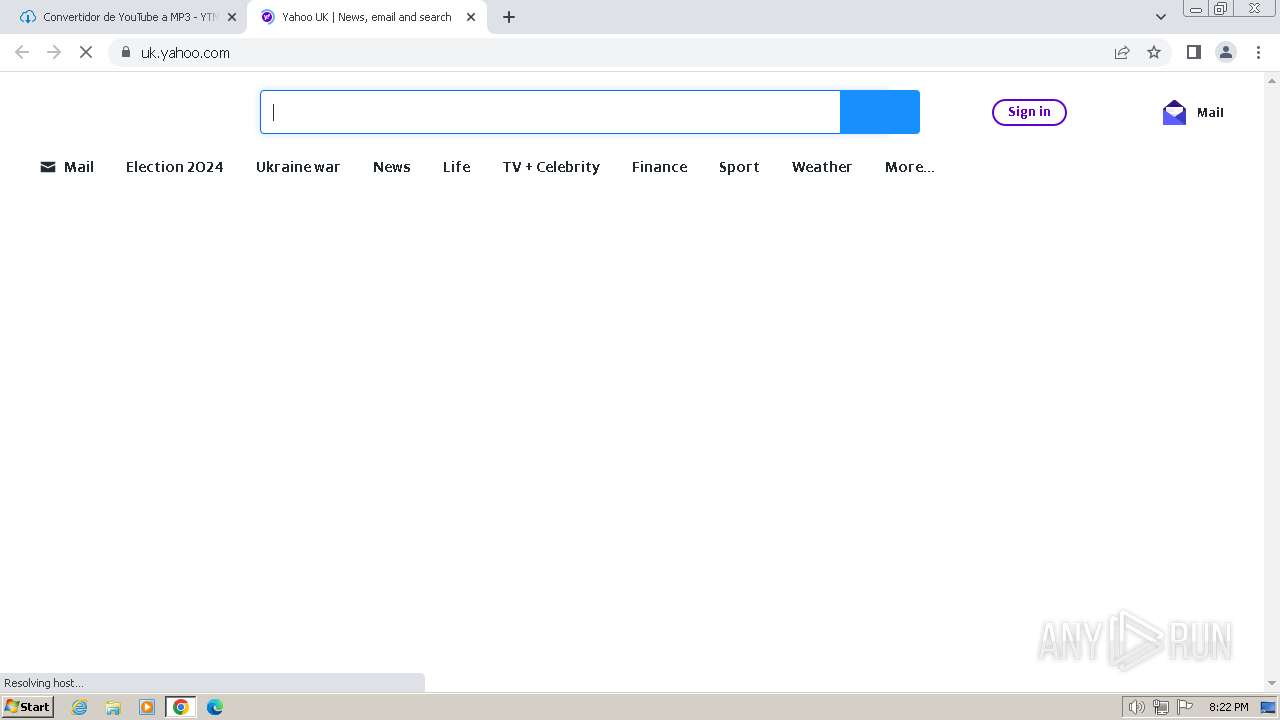Share this page icon

point(1122,53)
